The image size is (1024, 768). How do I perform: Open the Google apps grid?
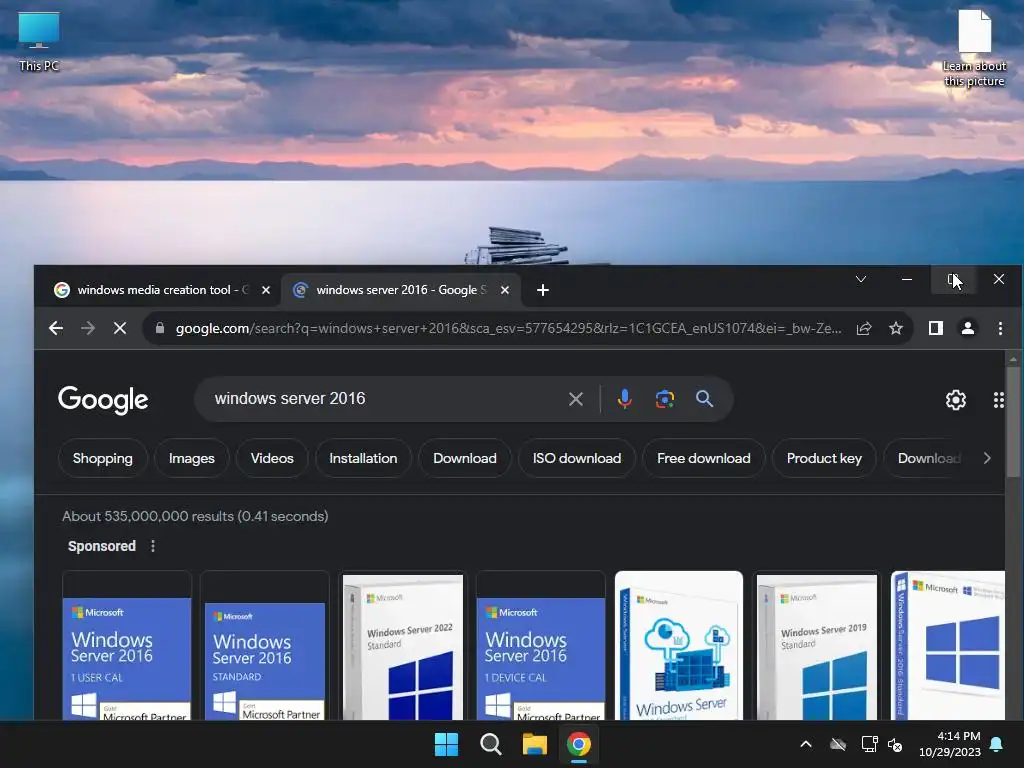pyautogui.click(x=999, y=400)
